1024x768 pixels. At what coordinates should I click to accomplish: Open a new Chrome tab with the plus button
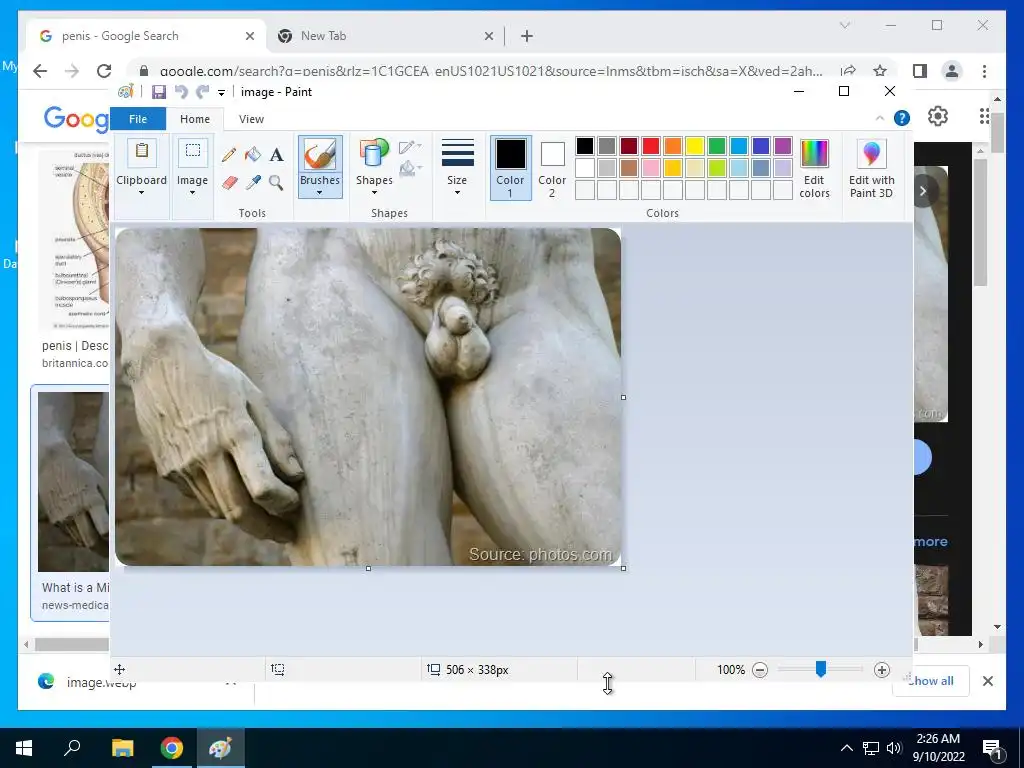527,36
